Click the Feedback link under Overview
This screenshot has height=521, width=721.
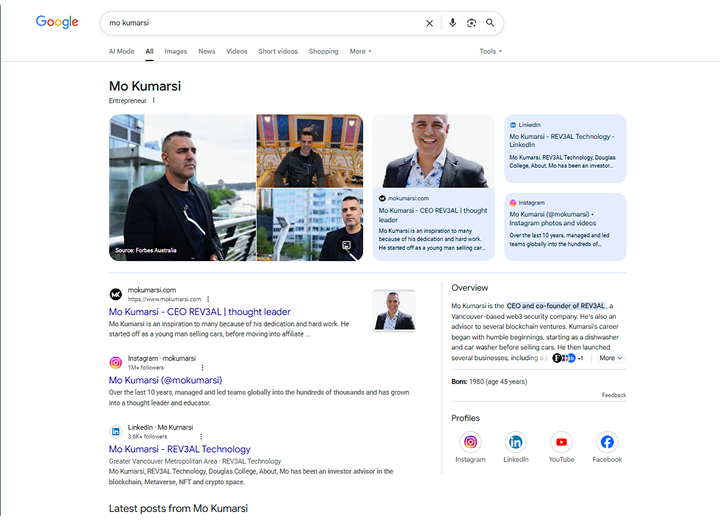613,395
